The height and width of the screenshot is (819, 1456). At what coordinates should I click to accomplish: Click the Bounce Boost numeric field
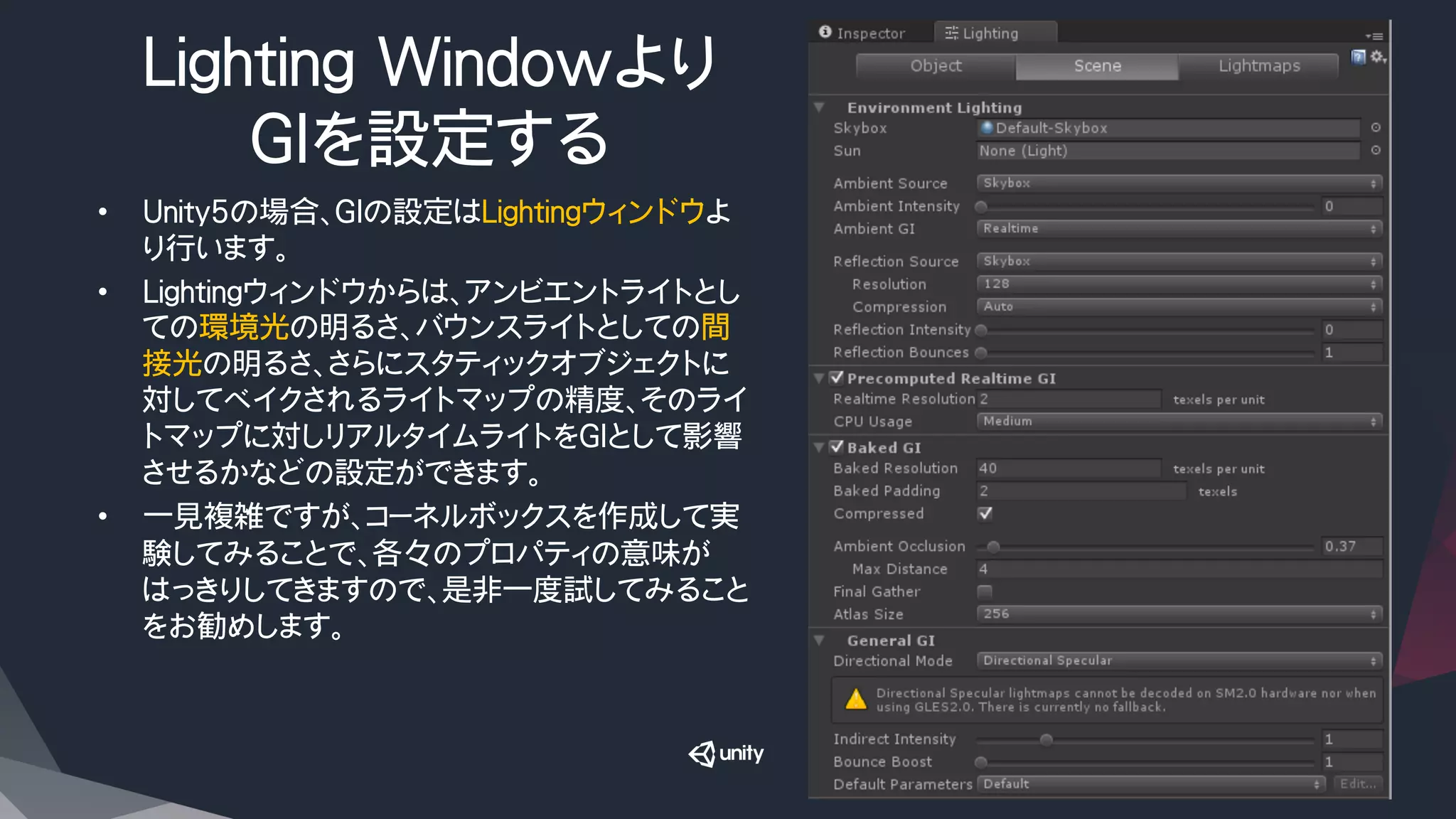coord(1352,762)
